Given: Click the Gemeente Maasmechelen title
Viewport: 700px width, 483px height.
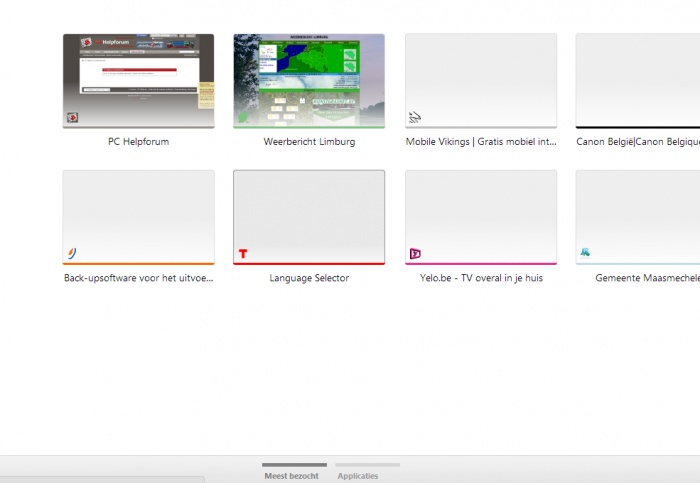Looking at the screenshot, I should pyautogui.click(x=647, y=278).
